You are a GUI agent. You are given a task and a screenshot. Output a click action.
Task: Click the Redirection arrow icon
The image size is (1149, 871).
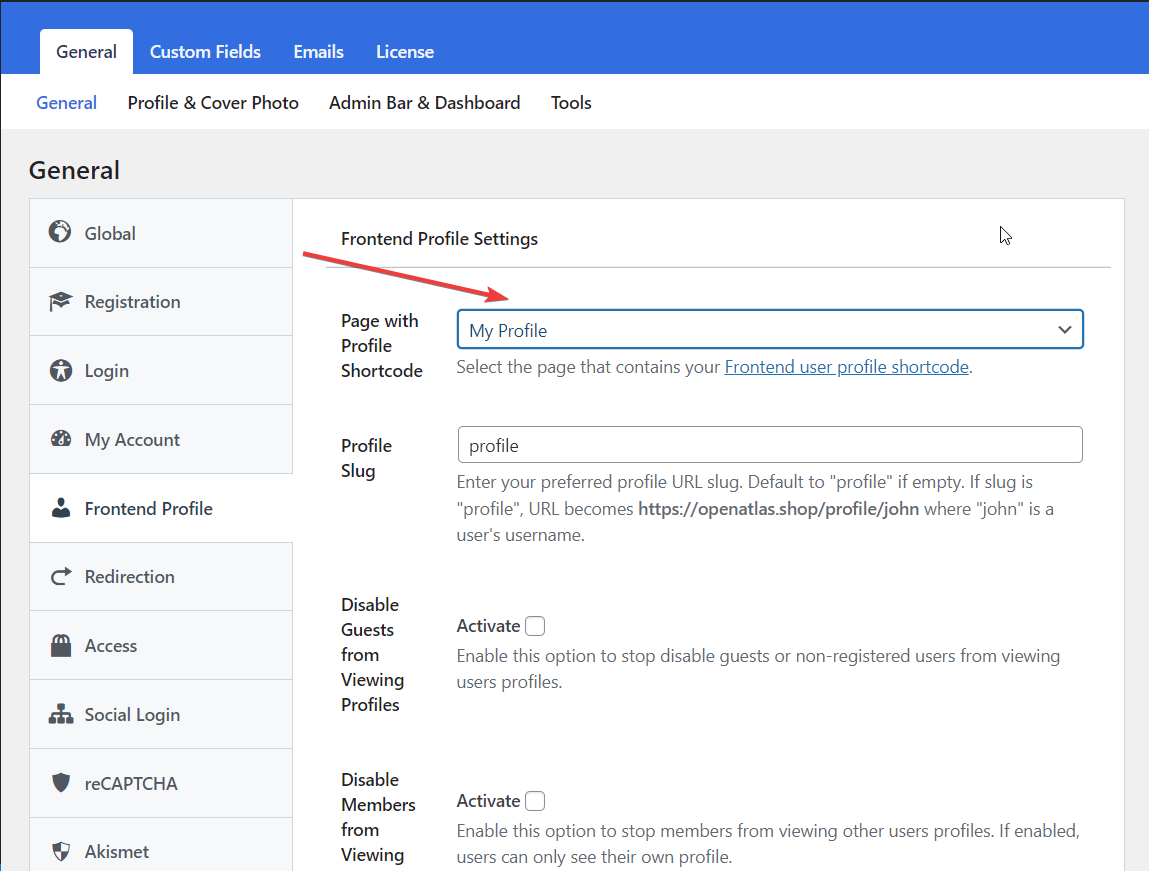pyautogui.click(x=61, y=577)
